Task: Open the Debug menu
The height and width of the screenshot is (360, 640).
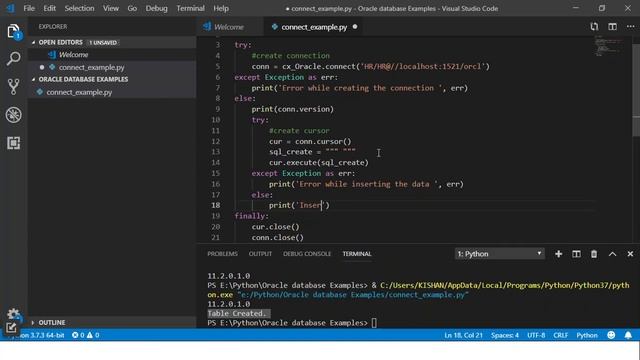Action: 156,8
